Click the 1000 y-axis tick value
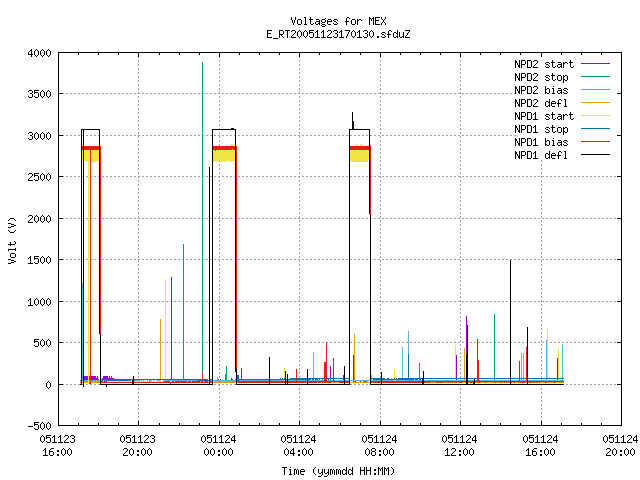The image size is (640, 480). click(39, 302)
